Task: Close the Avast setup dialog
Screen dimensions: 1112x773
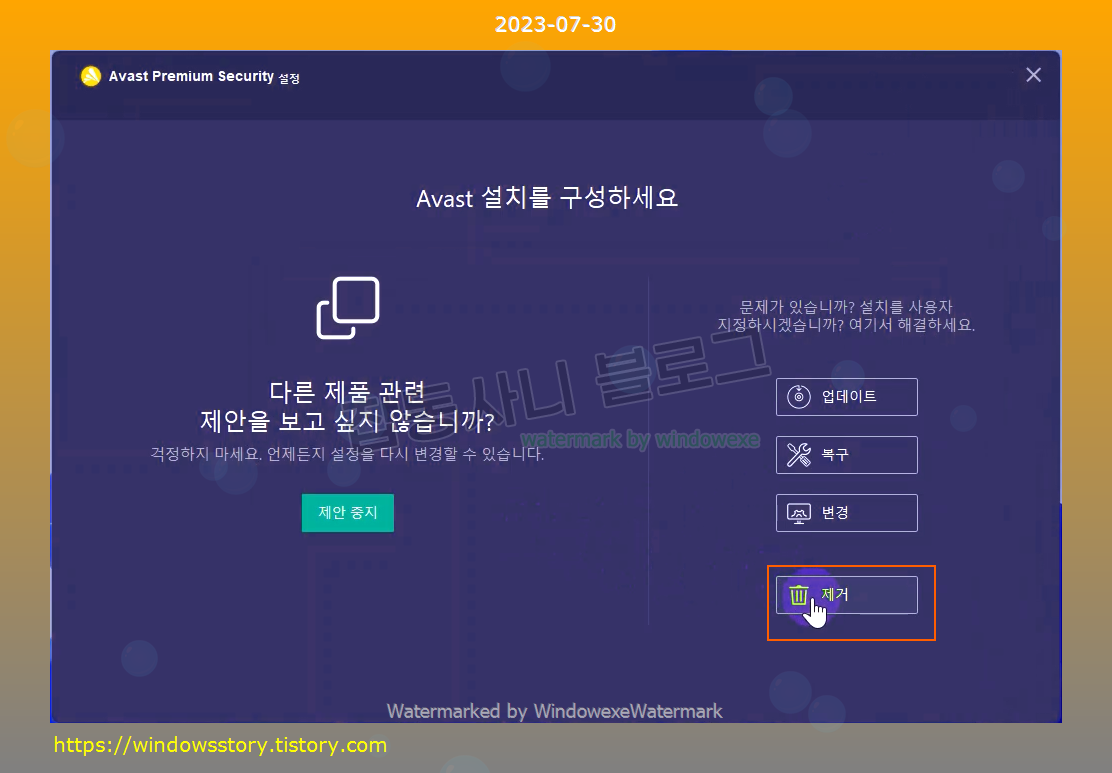Action: click(1033, 75)
